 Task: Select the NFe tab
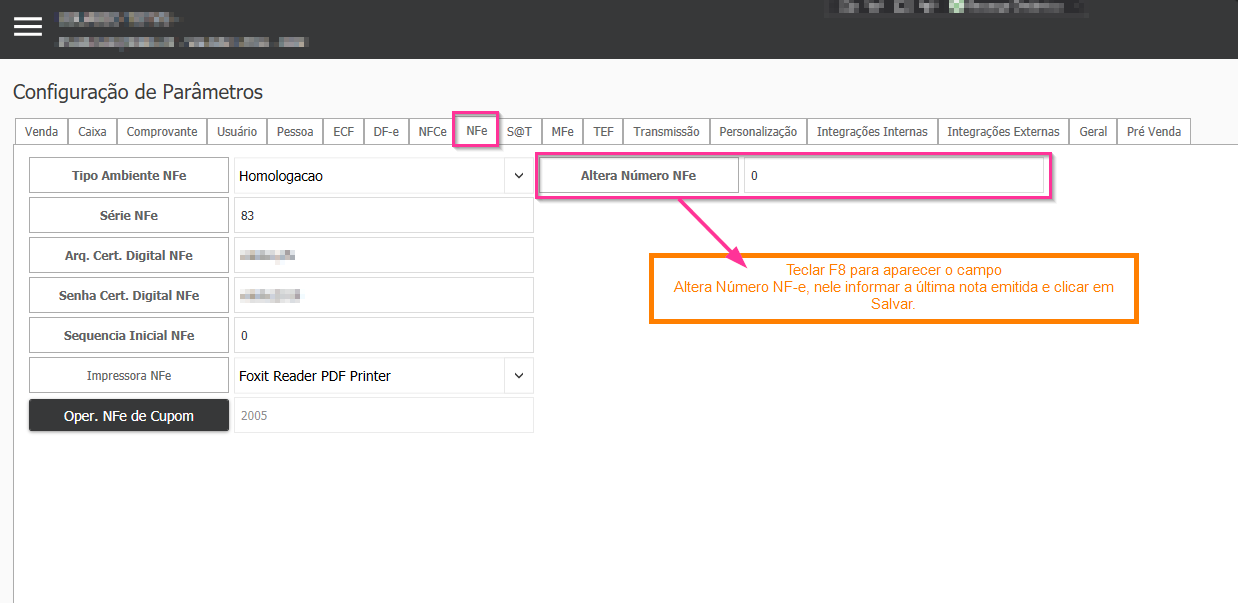[x=477, y=131]
